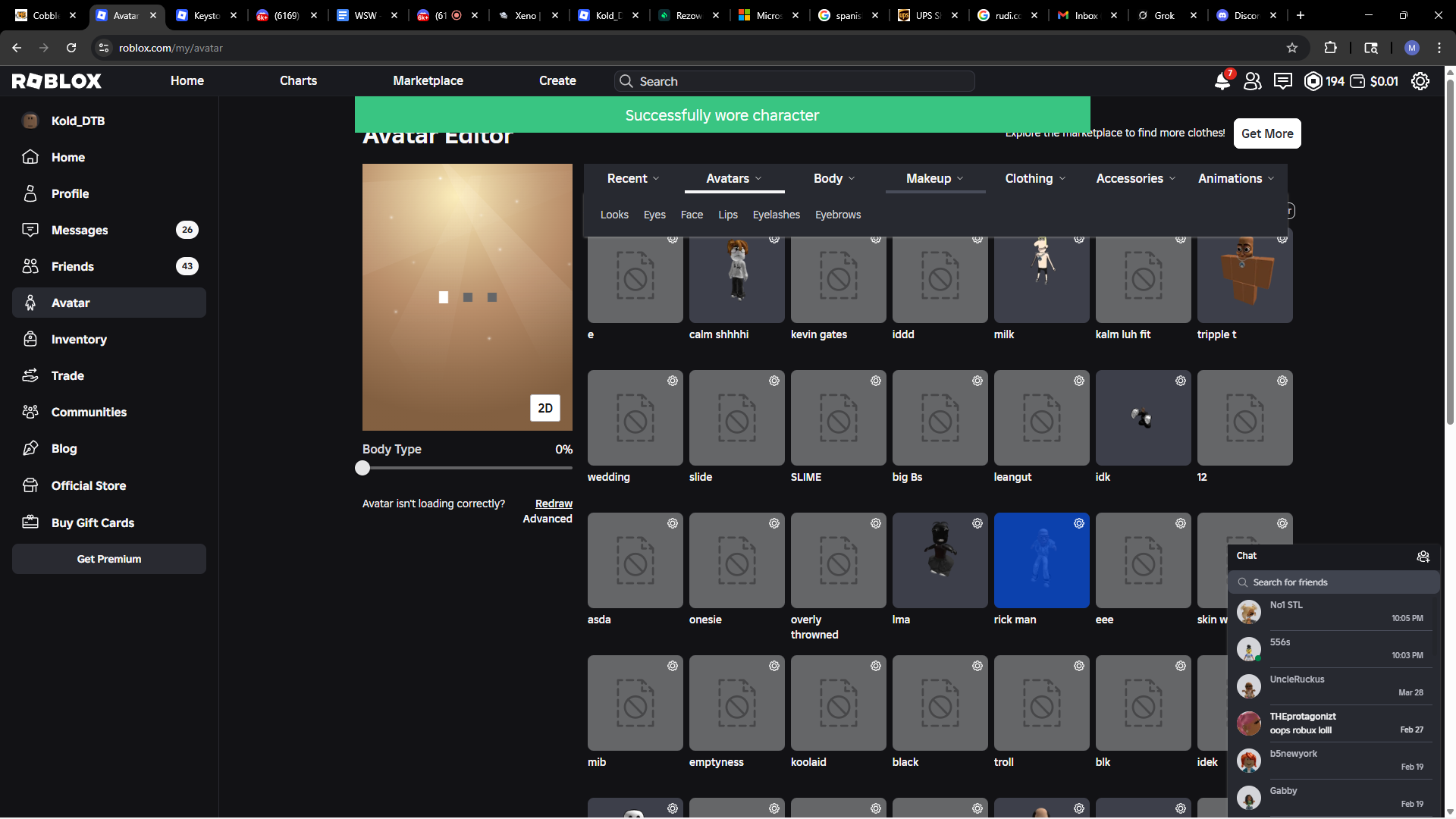Viewport: 1456px width, 819px height.
Task: Open the Advanced avatar options link
Action: [548, 519]
